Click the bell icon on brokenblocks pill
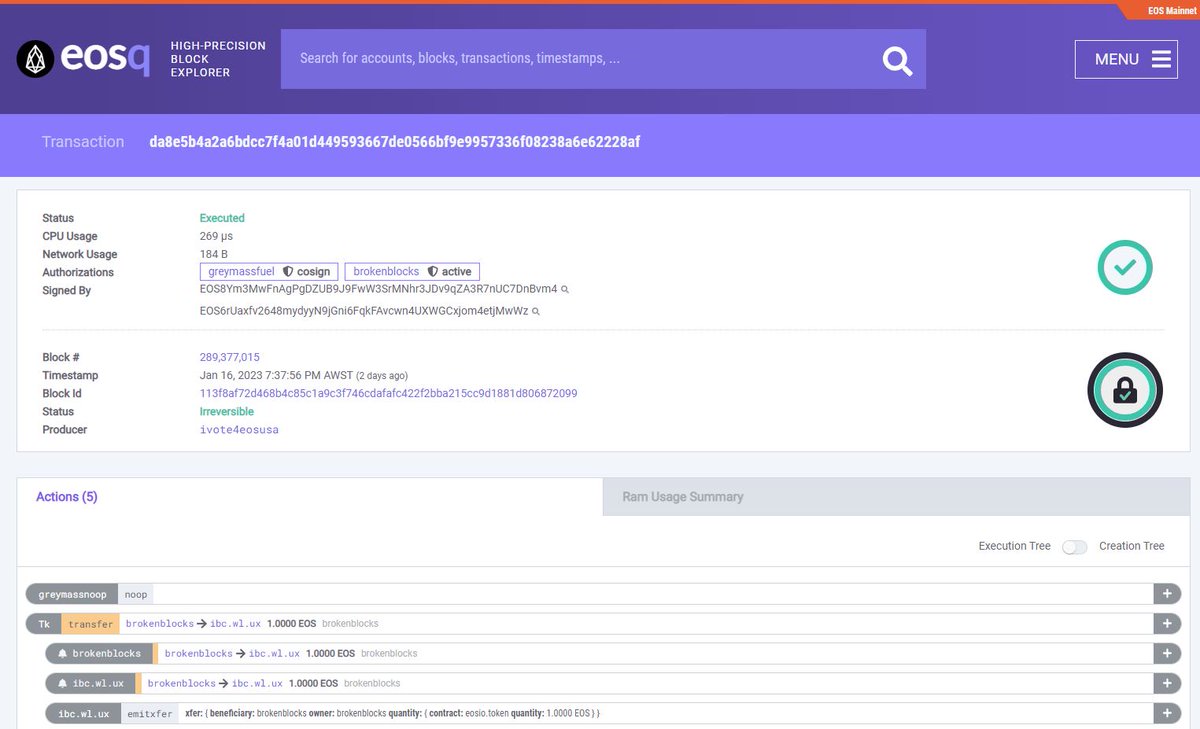 tap(62, 653)
